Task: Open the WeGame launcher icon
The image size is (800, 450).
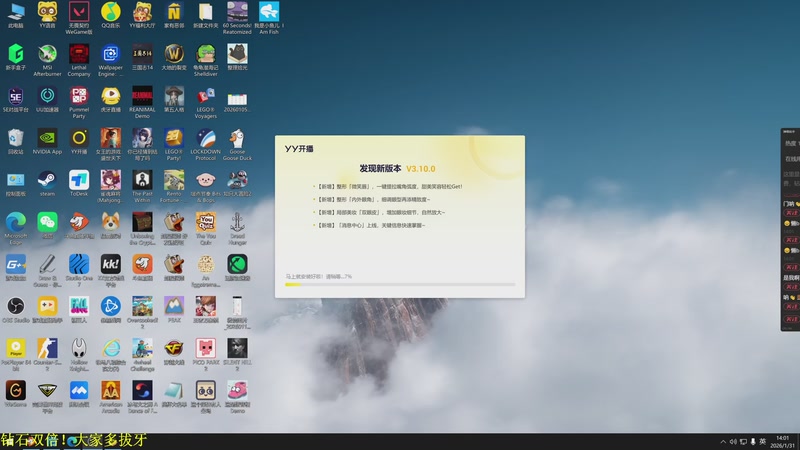Action: click(15, 391)
